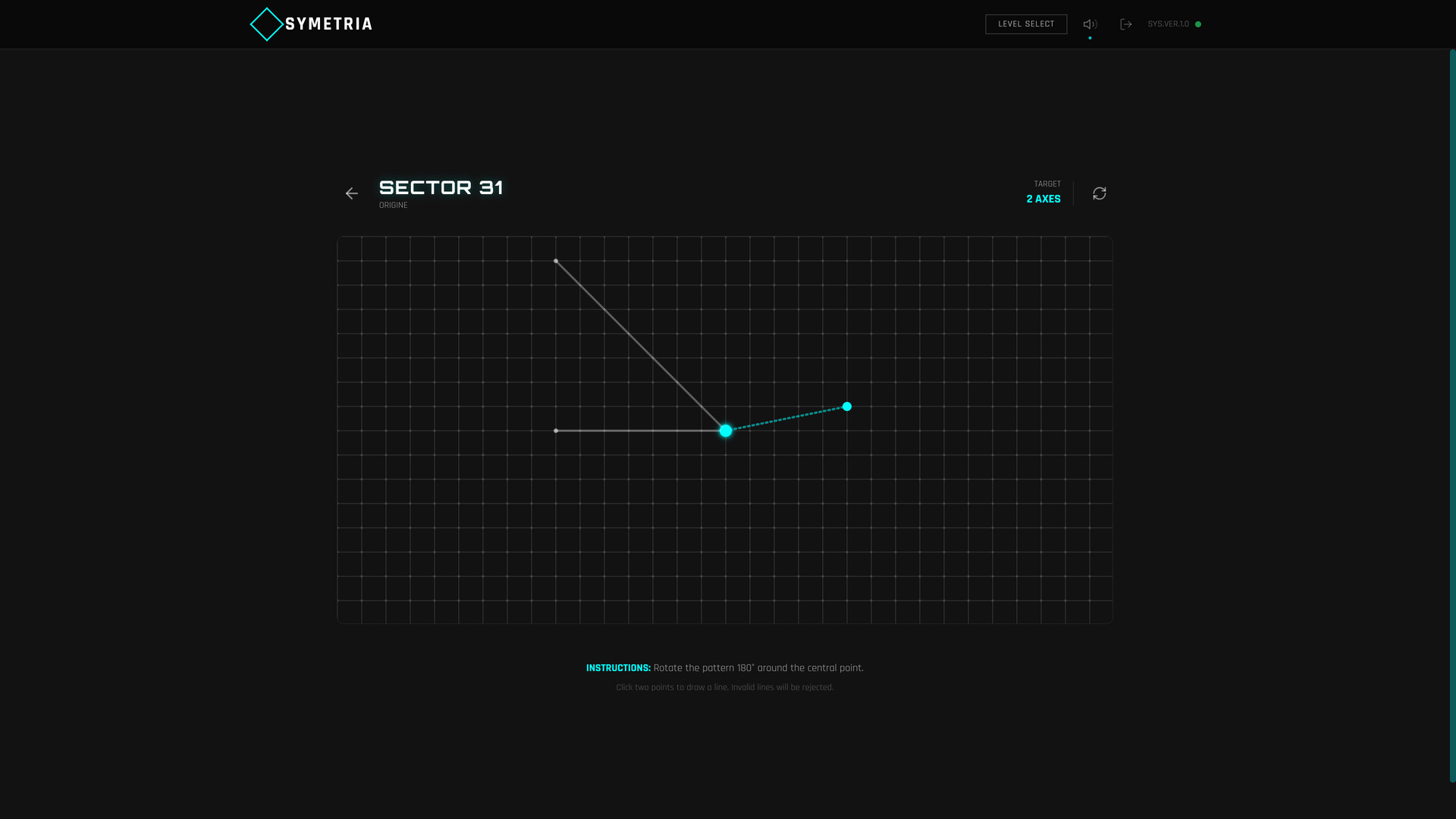Click the page vertical scrollbar
Image resolution: width=1456 pixels, height=819 pixels.
point(1451,416)
